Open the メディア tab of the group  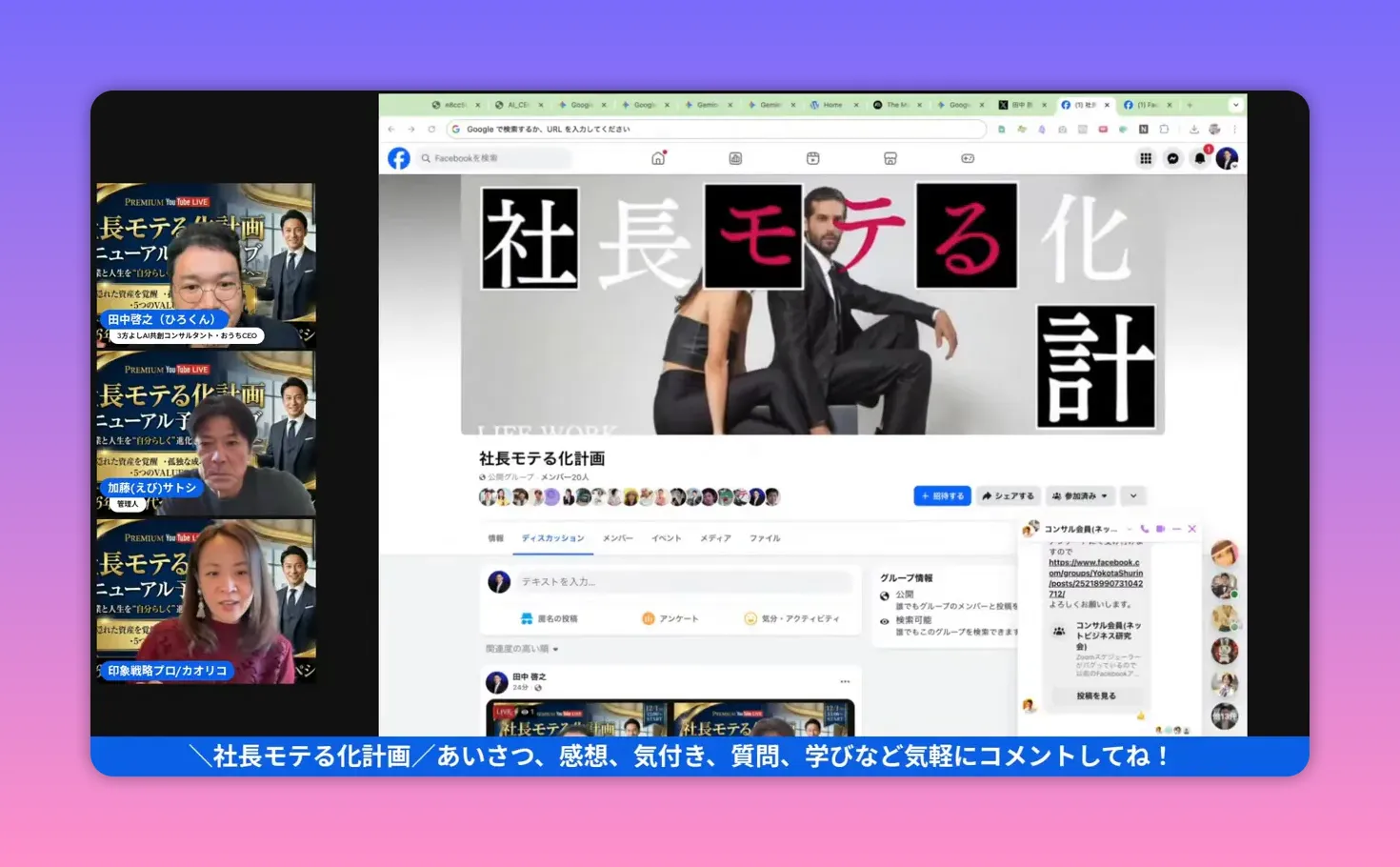[x=715, y=537]
